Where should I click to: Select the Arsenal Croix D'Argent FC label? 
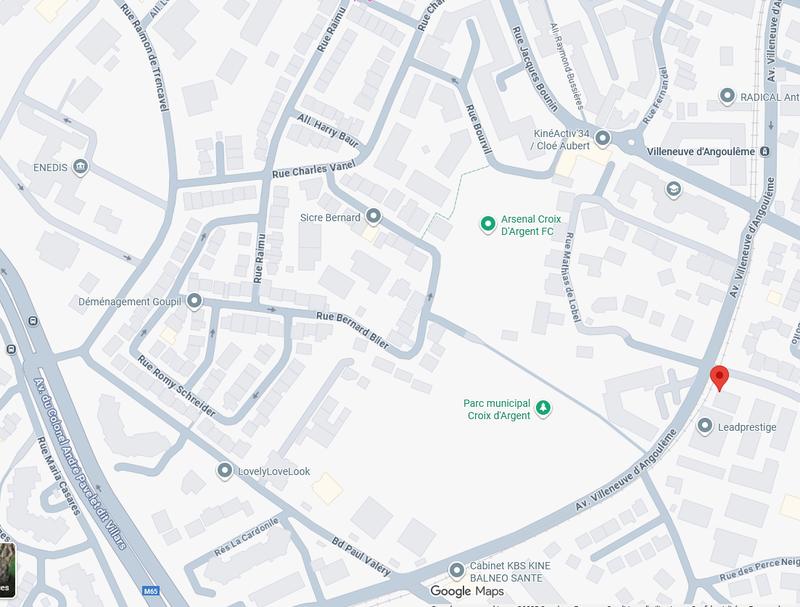[531, 225]
